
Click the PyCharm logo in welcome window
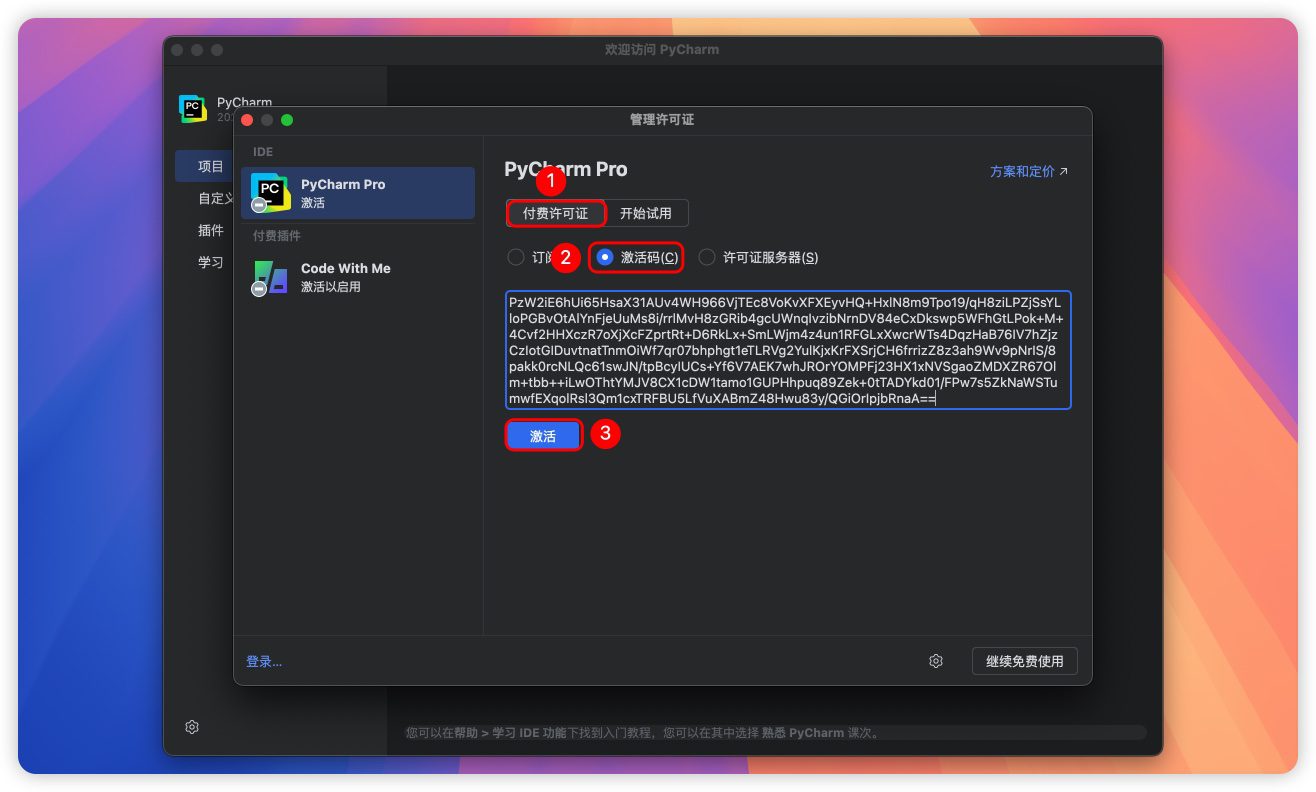click(192, 108)
